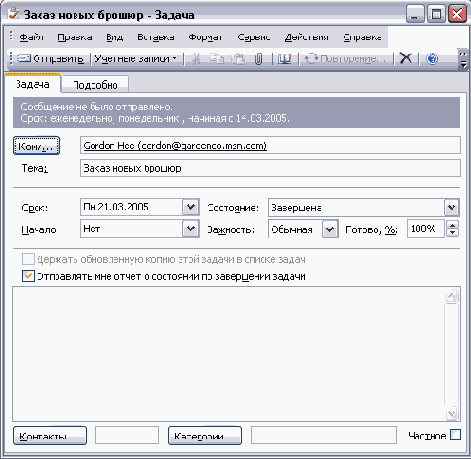Toggle the keep updated copy checkbox

(28, 259)
